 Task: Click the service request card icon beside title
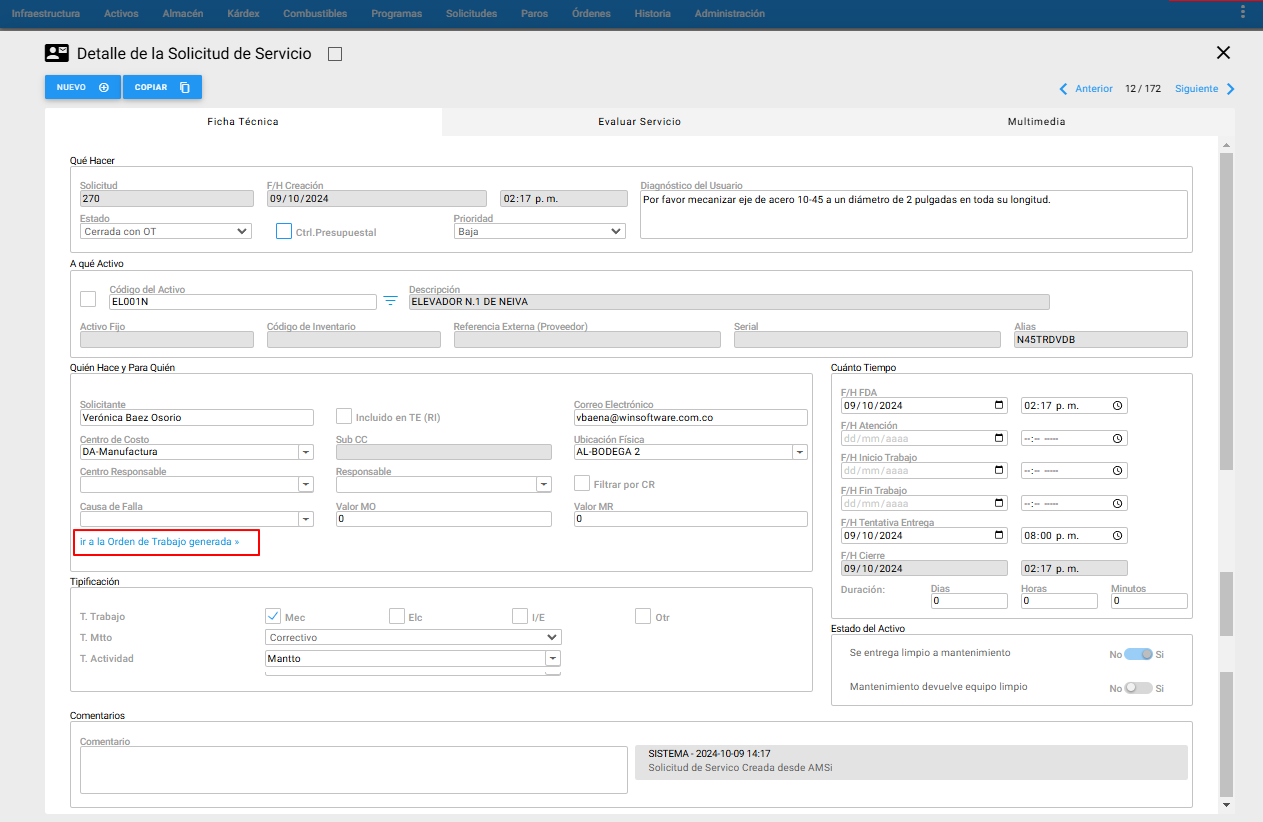pos(57,54)
